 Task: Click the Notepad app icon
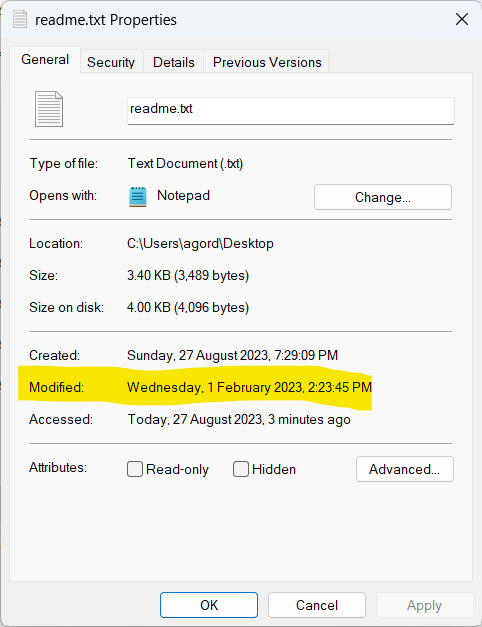click(x=138, y=197)
